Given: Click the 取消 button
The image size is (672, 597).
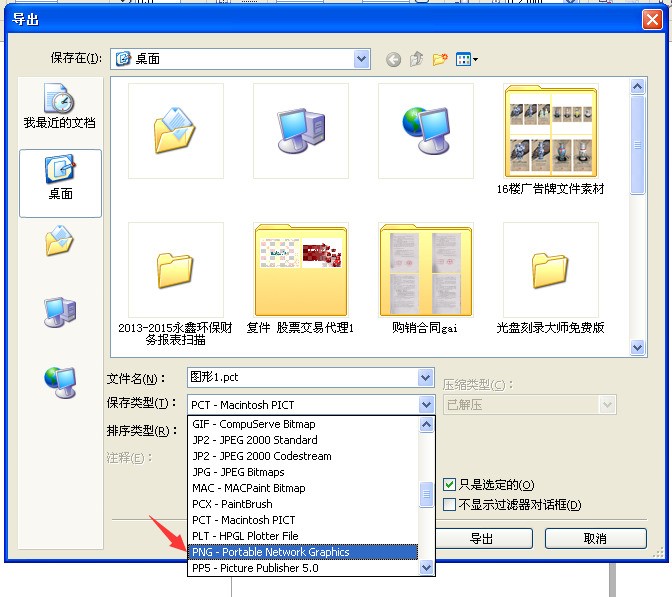Looking at the screenshot, I should 596,538.
